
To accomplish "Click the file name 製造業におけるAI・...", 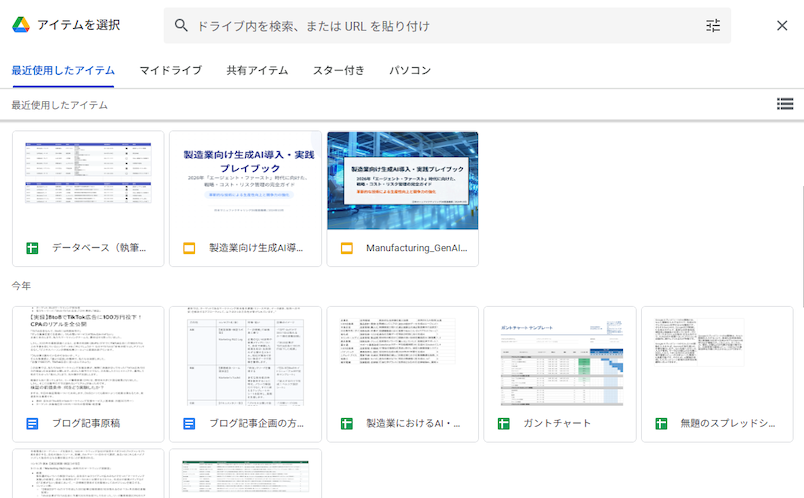I will (x=413, y=424).
